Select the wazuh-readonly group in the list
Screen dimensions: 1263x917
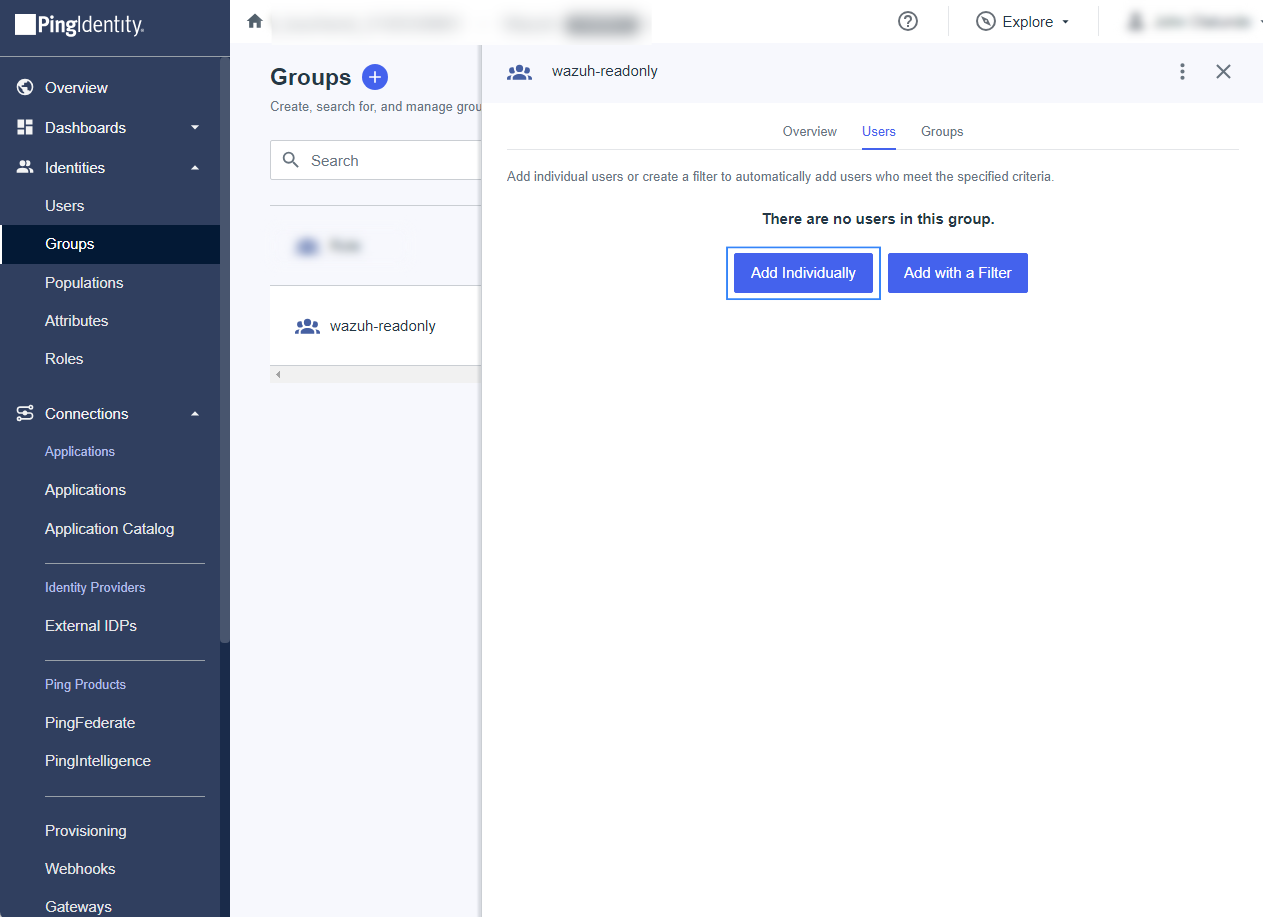(x=382, y=326)
